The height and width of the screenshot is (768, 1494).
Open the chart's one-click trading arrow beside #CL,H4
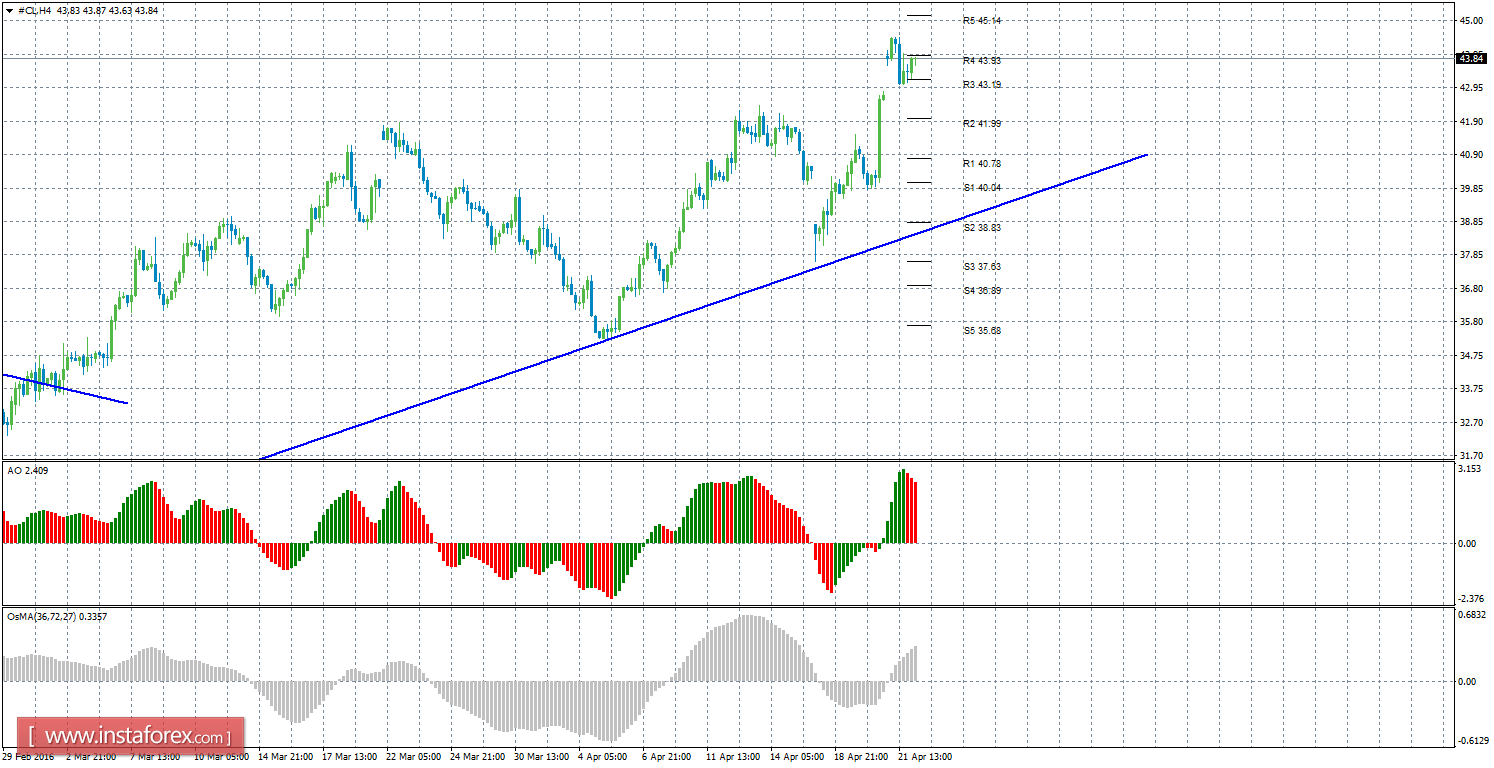click(8, 10)
